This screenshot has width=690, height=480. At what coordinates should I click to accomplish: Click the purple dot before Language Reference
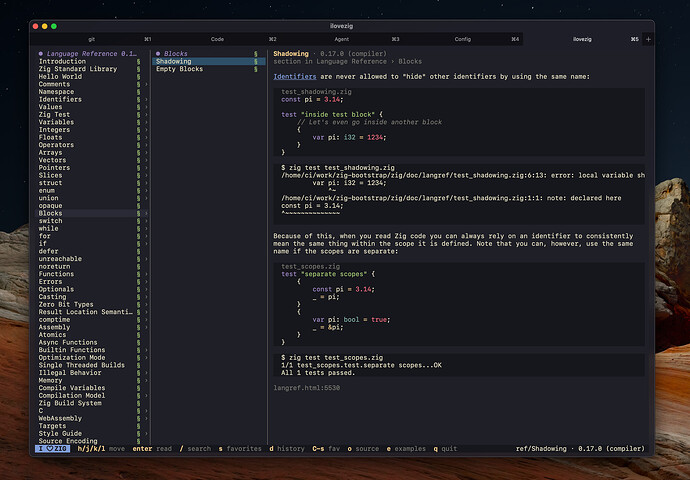[40, 54]
